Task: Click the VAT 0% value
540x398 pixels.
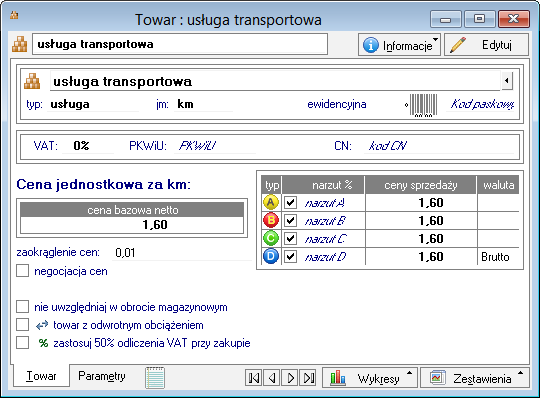Action: [81, 146]
